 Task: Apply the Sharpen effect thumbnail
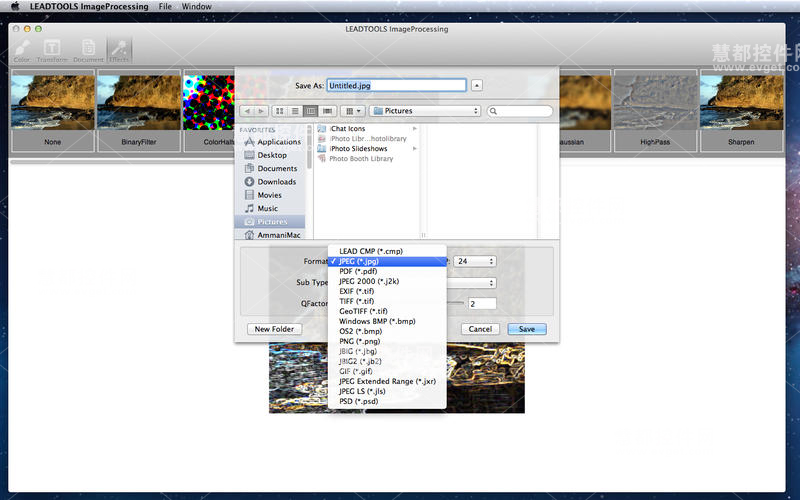coord(741,111)
